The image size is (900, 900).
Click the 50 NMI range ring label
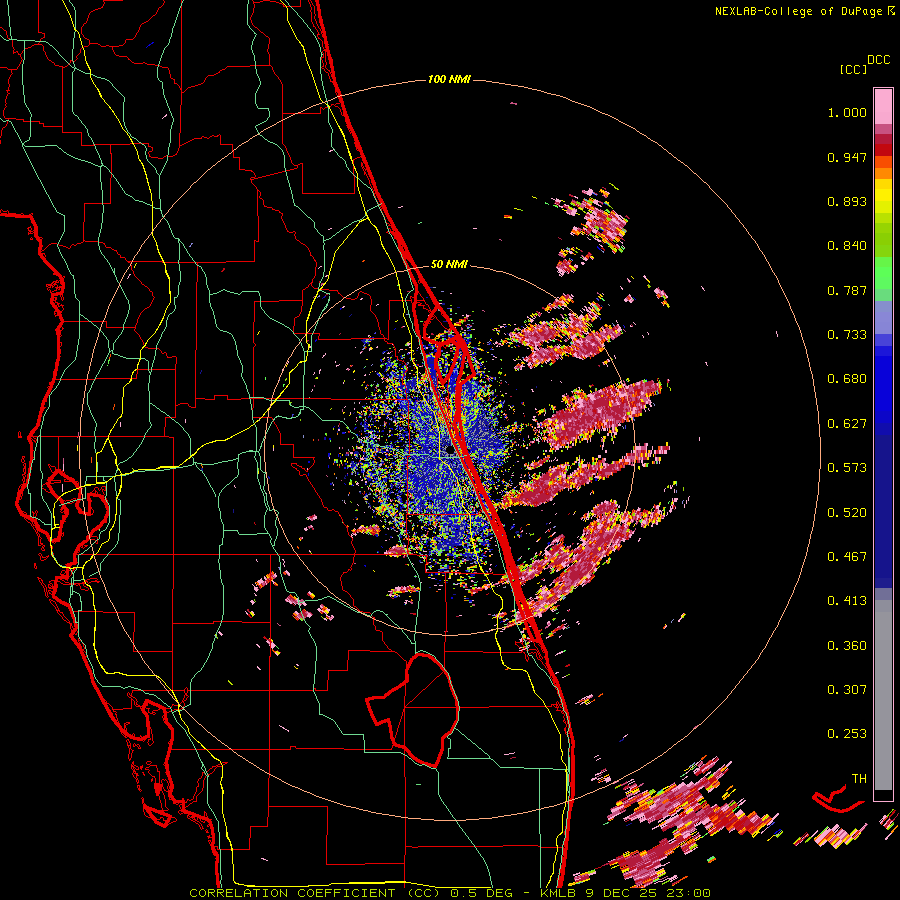(449, 264)
